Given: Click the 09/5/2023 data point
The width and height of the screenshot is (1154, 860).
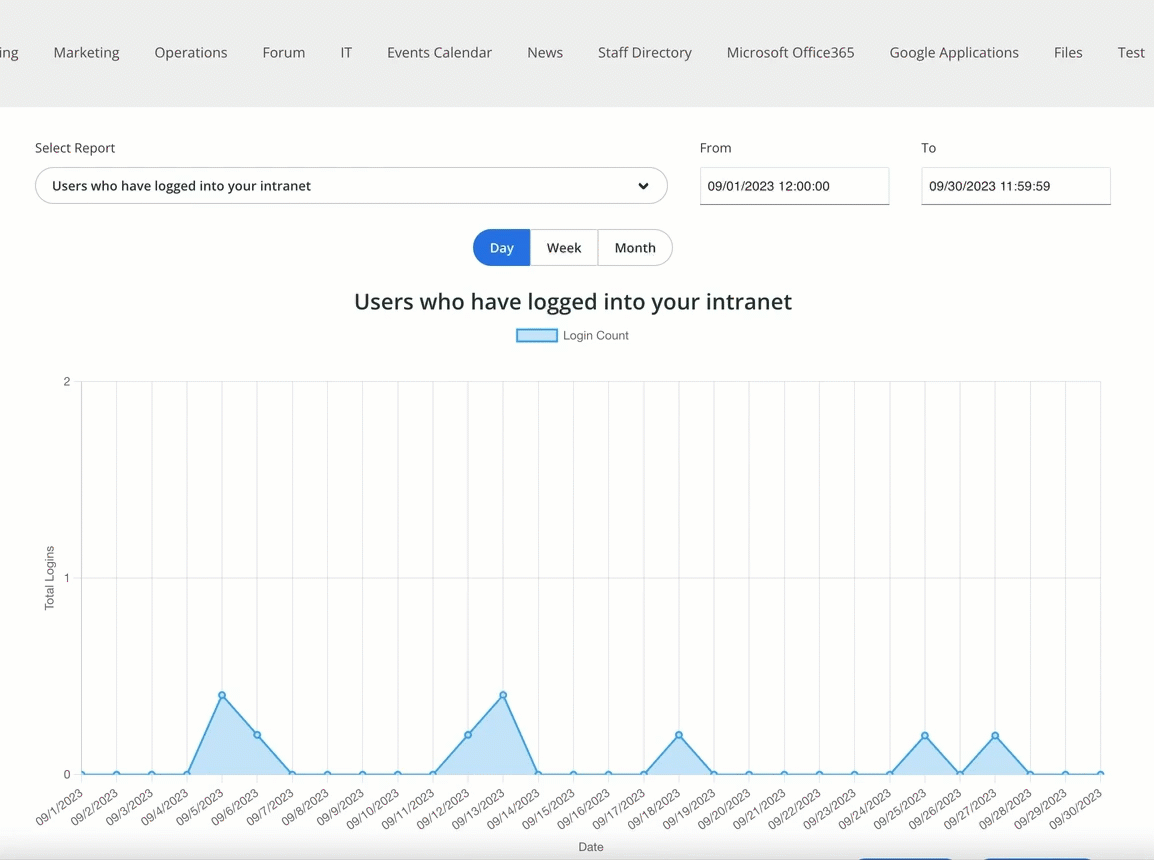Looking at the screenshot, I should pos(222,695).
